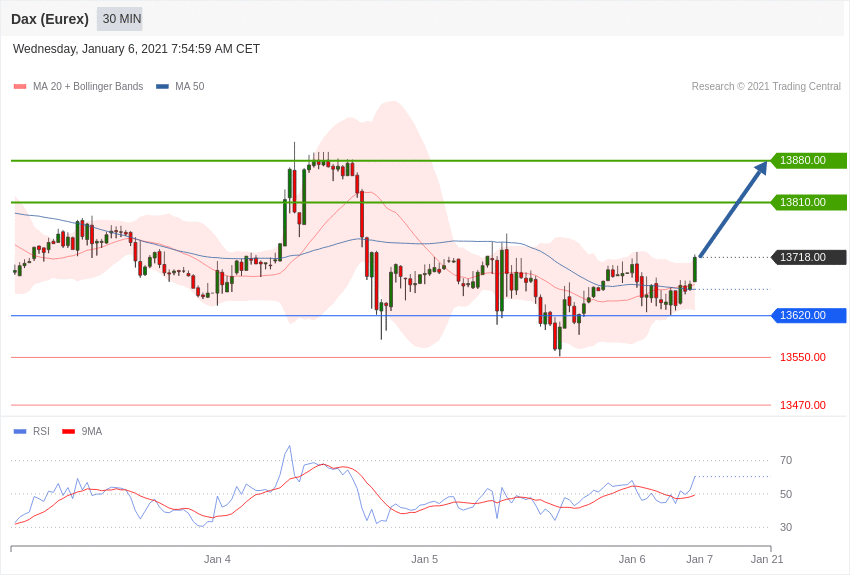Click the Dax (Eurex) chart title
Screen dimensions: 850x576
[x=50, y=19]
